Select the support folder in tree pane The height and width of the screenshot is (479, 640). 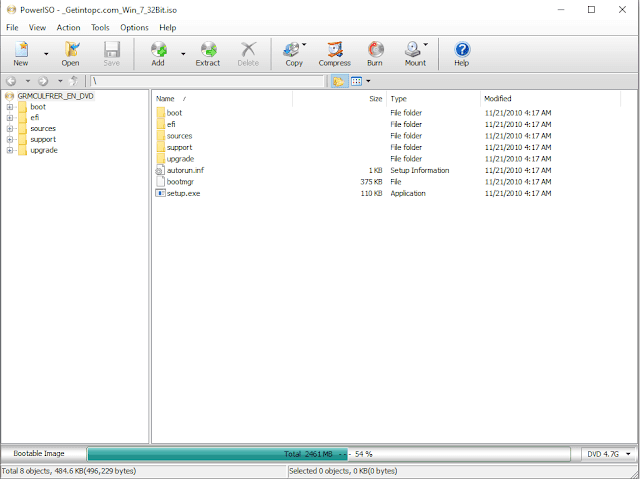(43, 140)
